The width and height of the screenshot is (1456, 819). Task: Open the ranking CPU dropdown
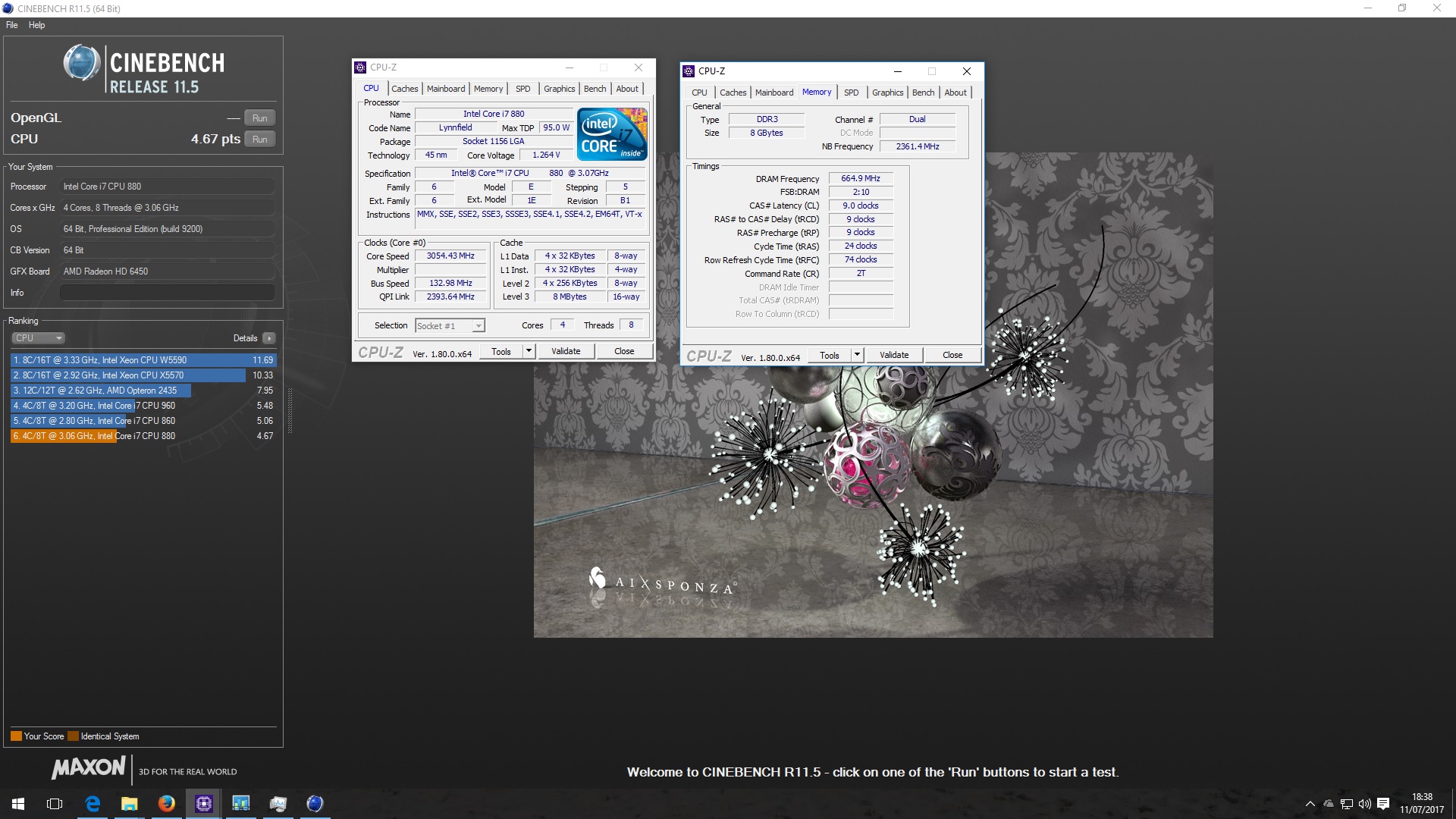click(x=38, y=338)
